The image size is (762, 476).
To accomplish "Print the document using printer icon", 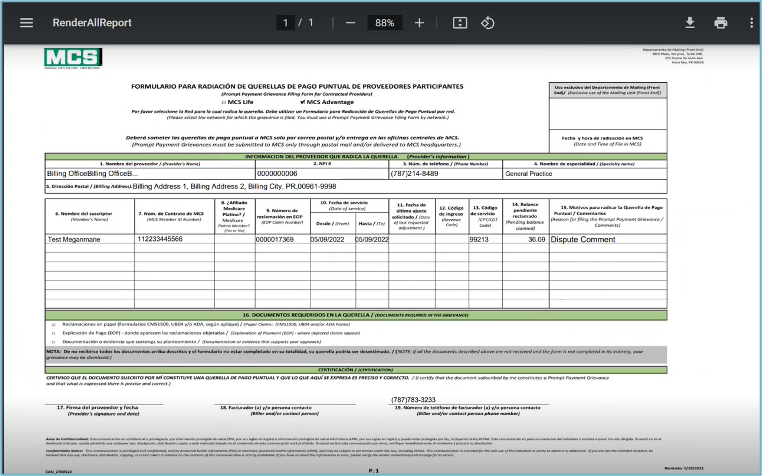I will point(720,23).
